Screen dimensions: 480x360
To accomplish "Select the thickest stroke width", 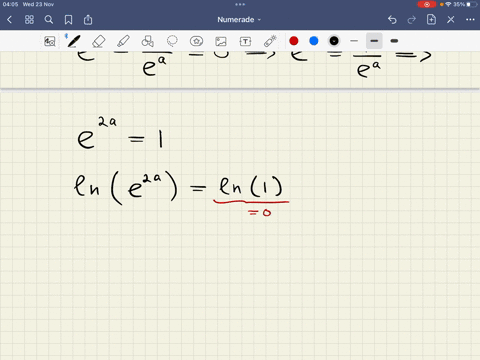I will pos(394,41).
